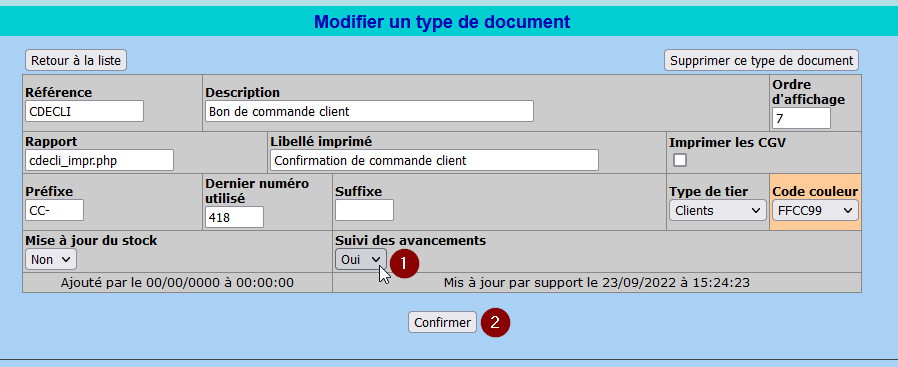The height and width of the screenshot is (367, 898).
Task: Click the Préfixe field containing CC-
Action: pos(54,210)
